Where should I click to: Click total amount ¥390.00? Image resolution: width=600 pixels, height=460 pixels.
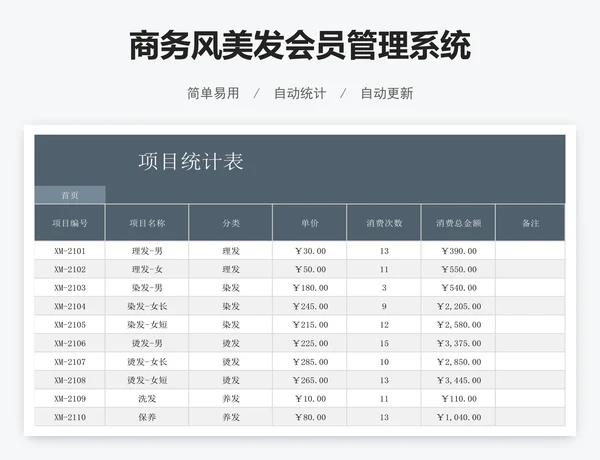click(458, 251)
